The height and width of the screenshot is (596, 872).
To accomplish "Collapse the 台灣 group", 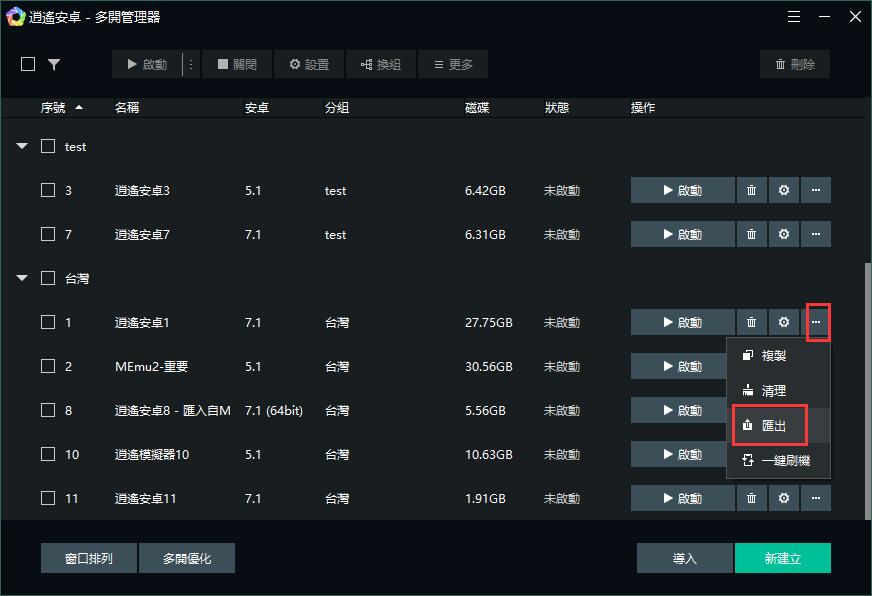I will pos(21,278).
